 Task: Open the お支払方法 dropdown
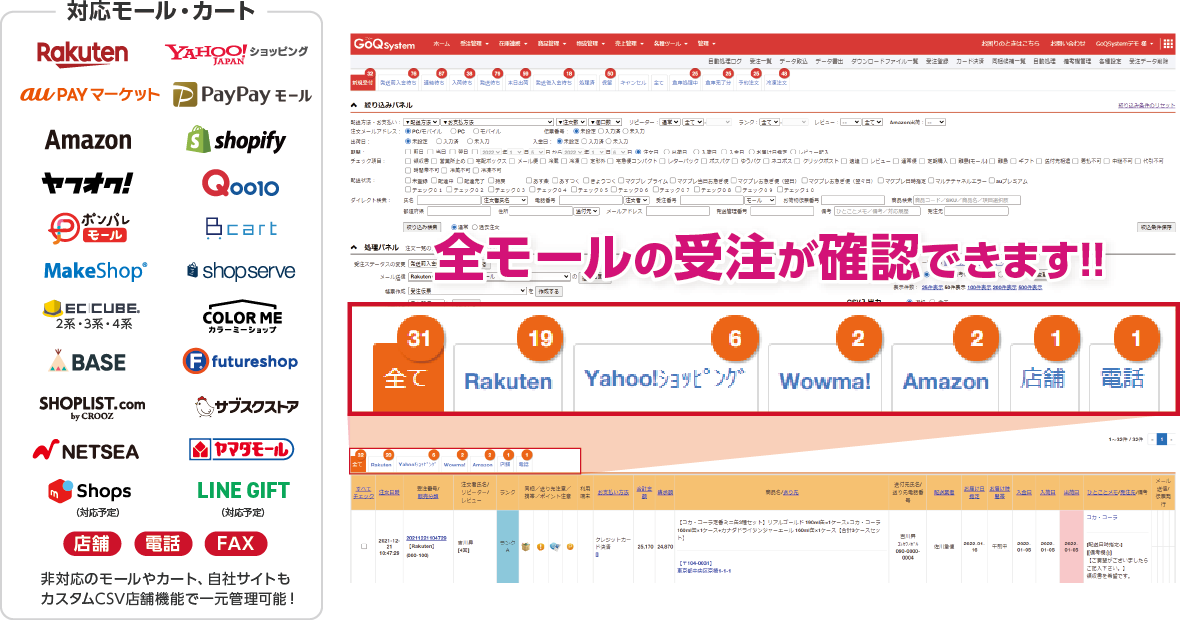[497, 122]
